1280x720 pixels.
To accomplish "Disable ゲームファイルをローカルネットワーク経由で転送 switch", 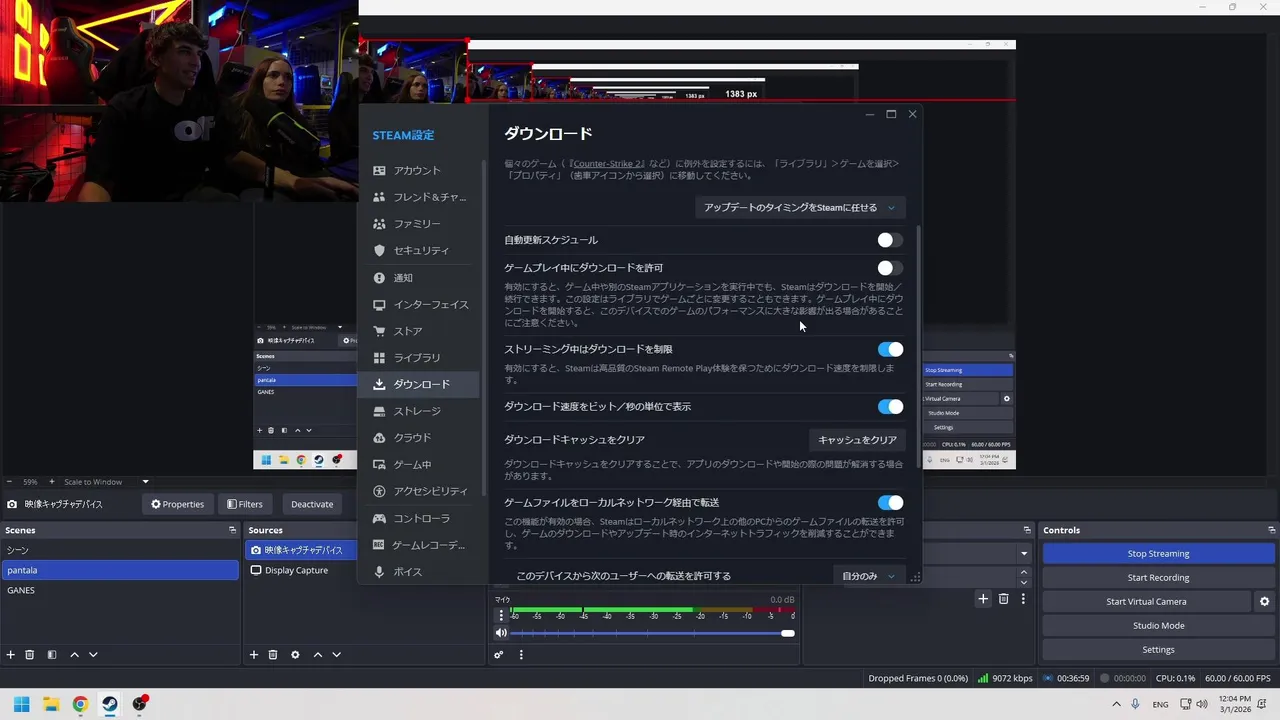I will click(x=890, y=502).
